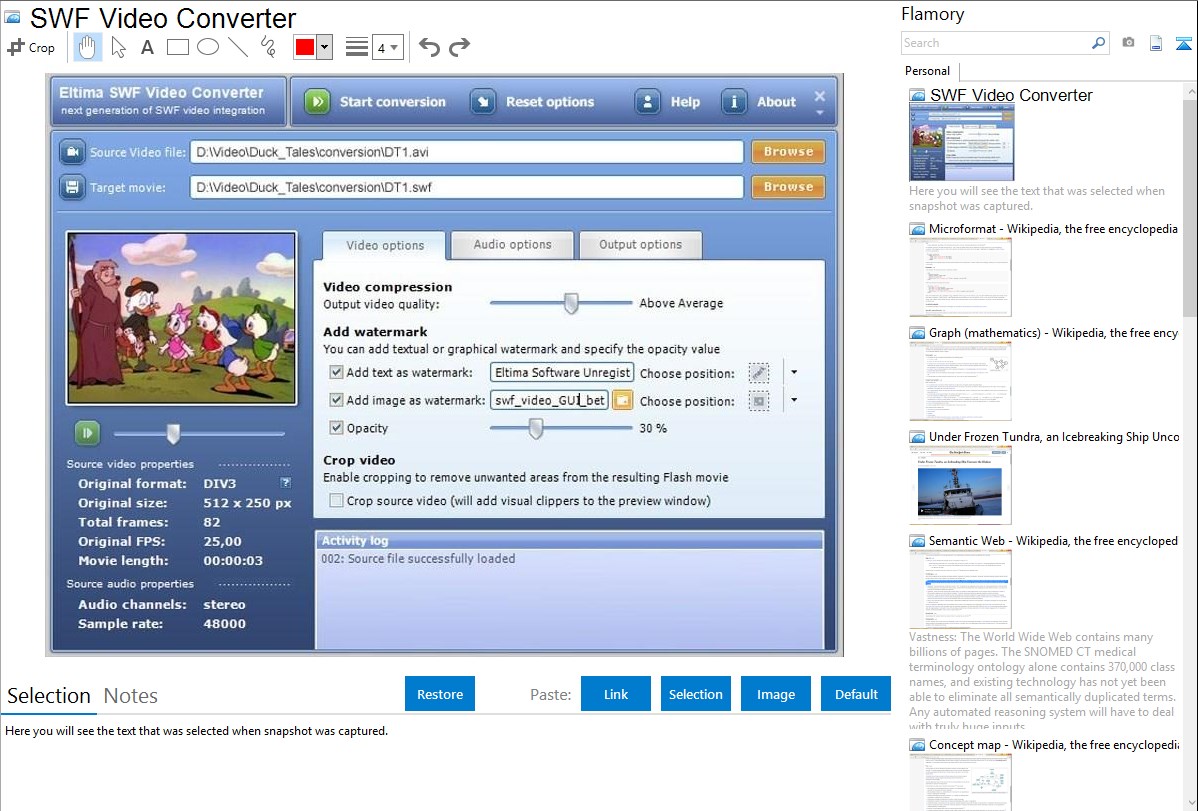Screen dimensions: 1198x811
Task: Play the video preview
Action: tap(87, 433)
